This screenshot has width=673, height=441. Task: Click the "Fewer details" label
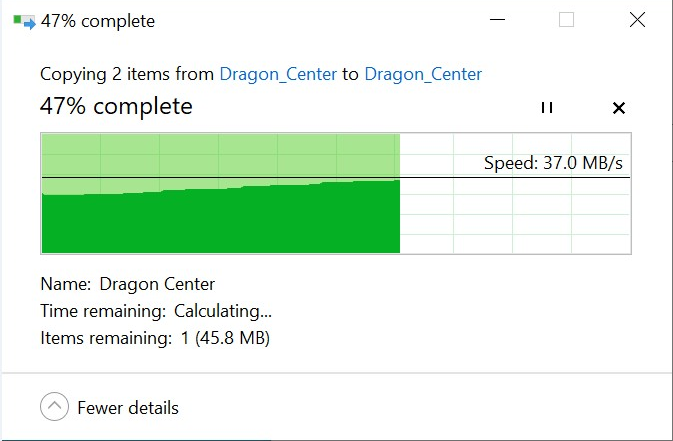tap(126, 408)
